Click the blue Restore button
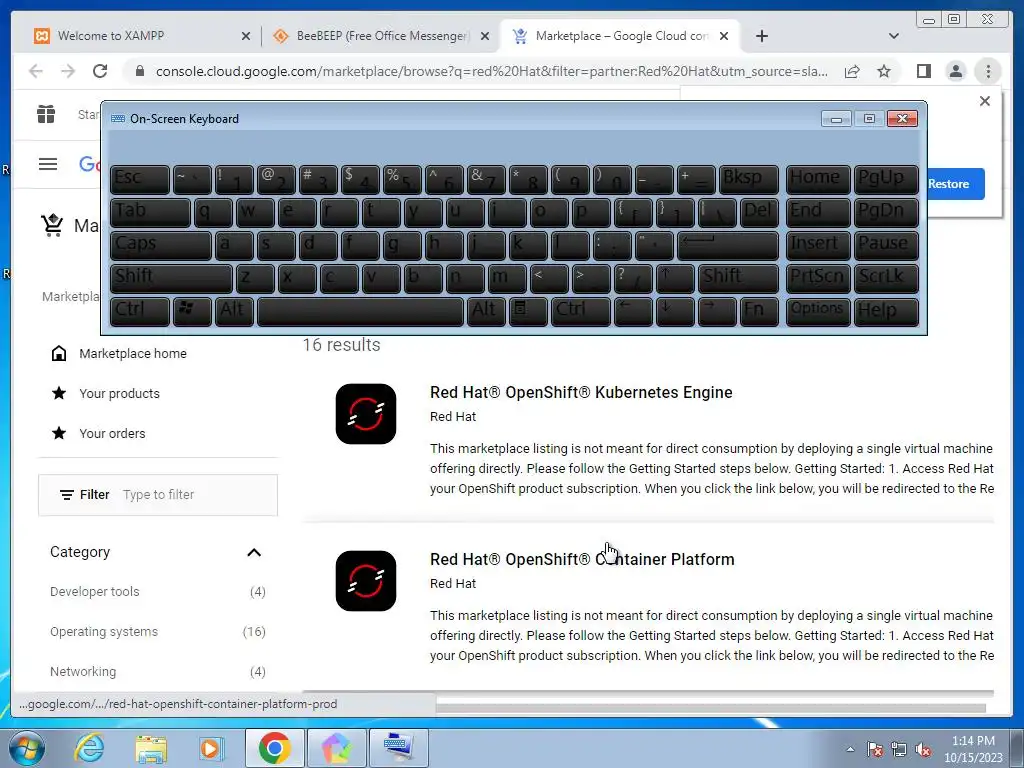Screen dimensions: 1024x768 (x=952, y=184)
